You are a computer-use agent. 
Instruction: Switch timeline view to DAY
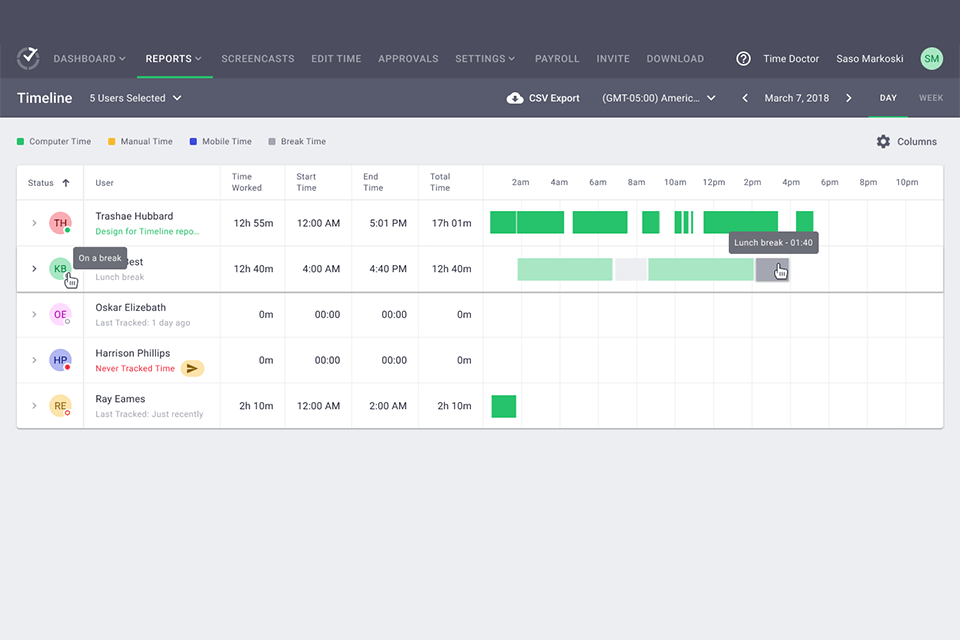[887, 98]
